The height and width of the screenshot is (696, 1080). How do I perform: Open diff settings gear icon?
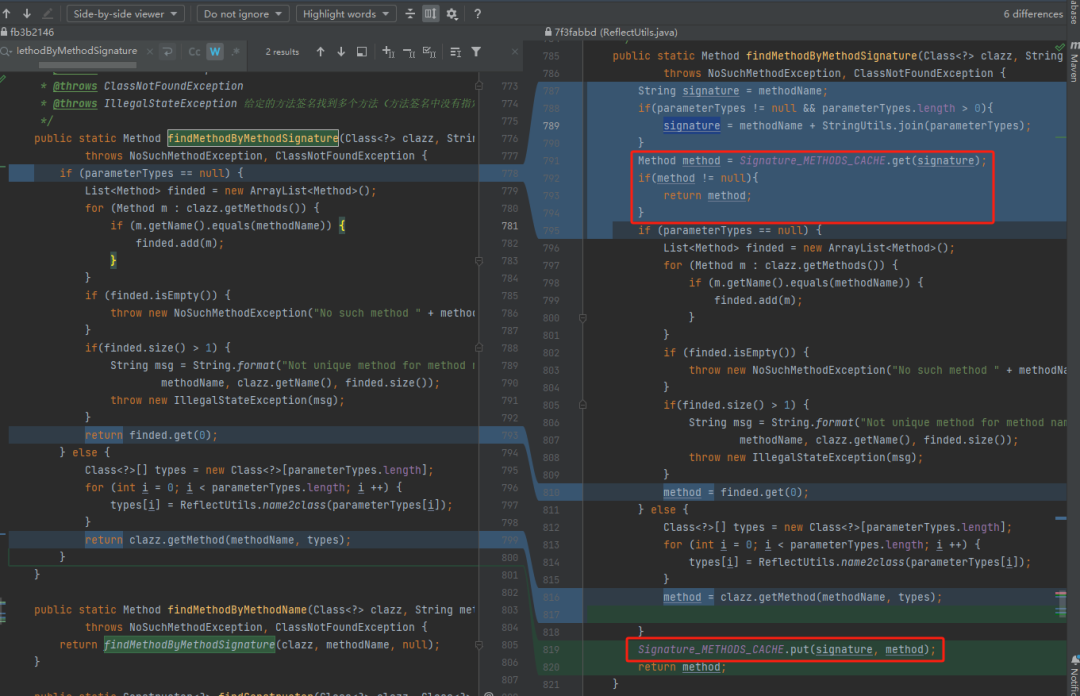pos(452,14)
